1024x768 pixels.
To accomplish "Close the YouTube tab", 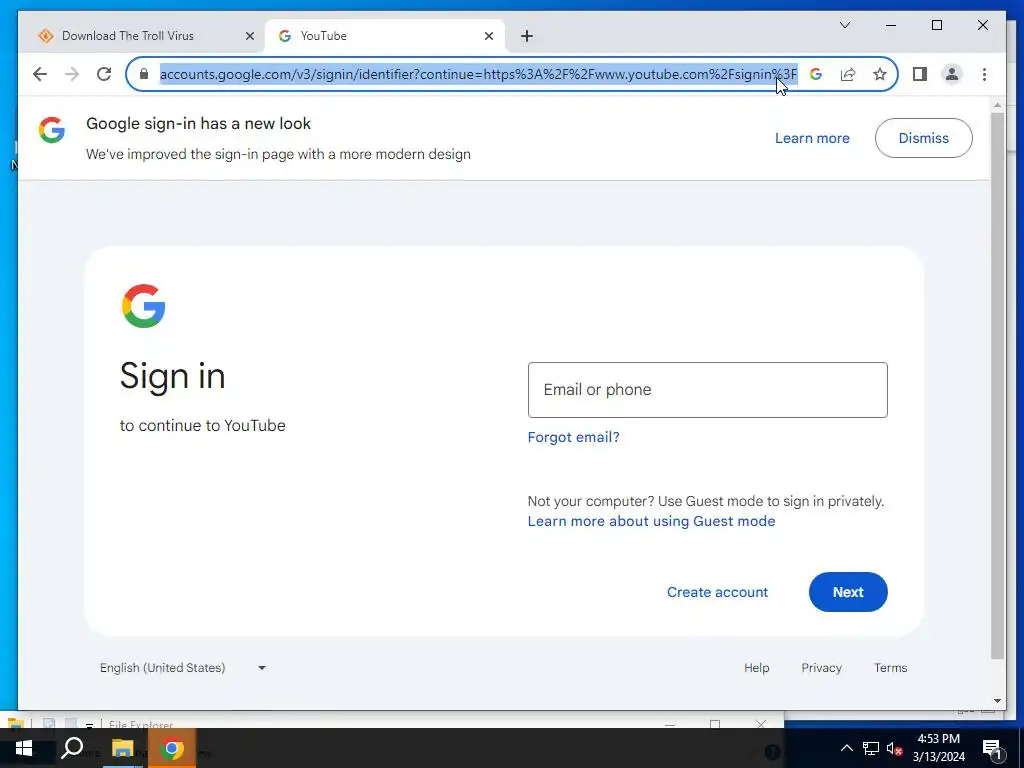I will (x=488, y=36).
